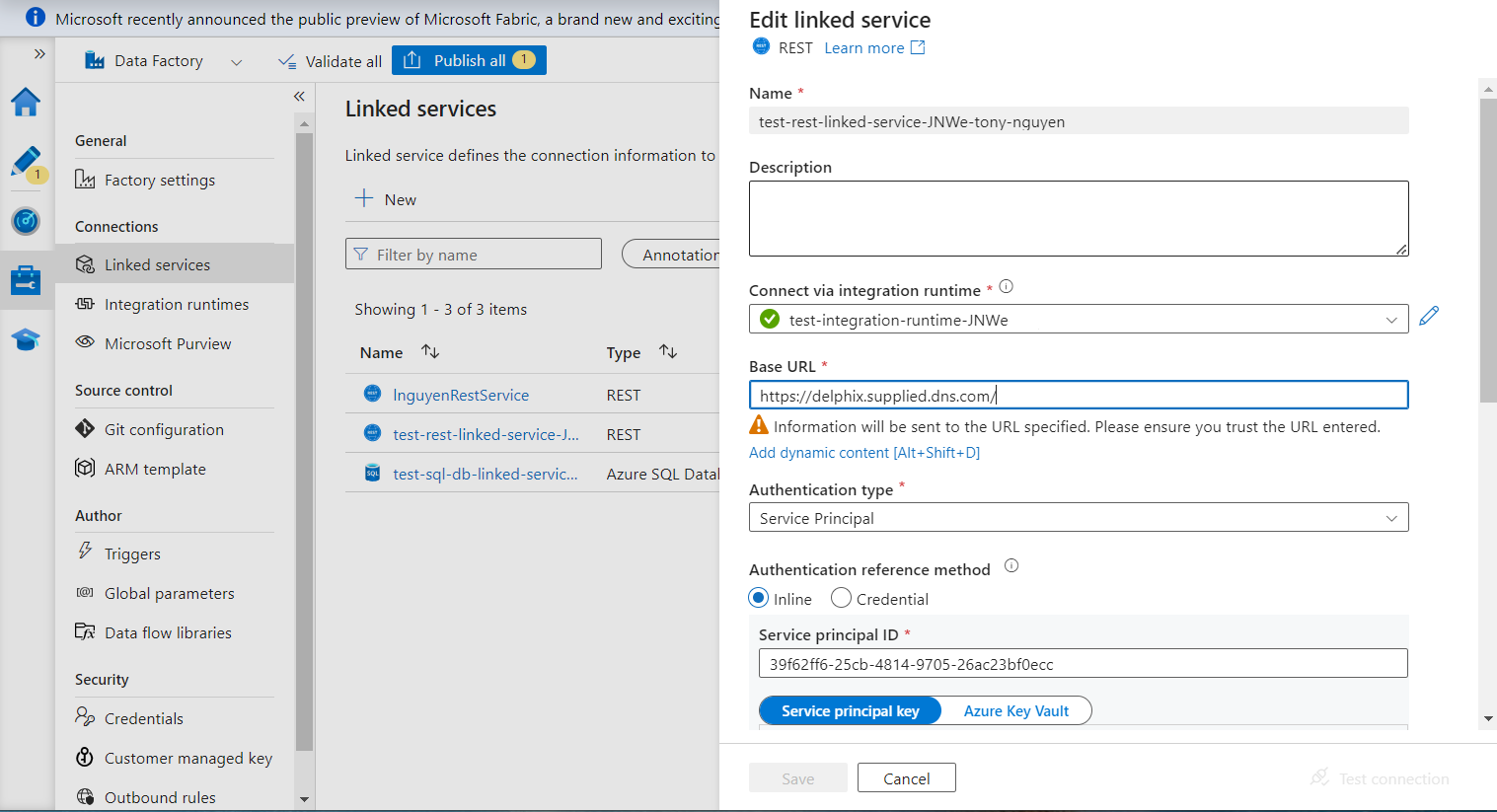Edit integration runtime with pencil icon
The width and height of the screenshot is (1497, 812).
1429,316
